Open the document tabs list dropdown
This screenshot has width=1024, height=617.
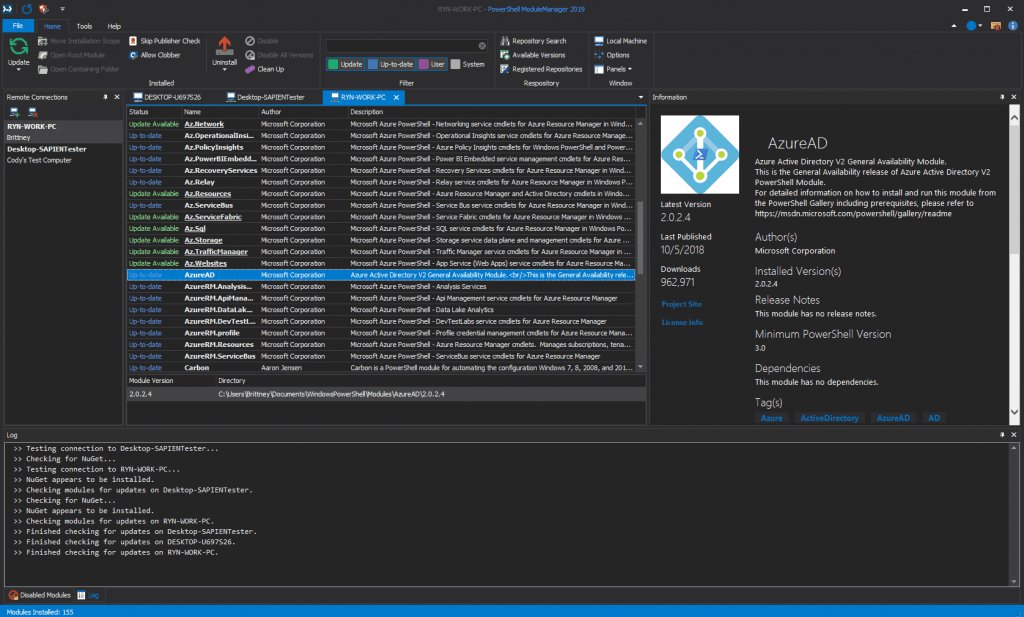tap(641, 97)
